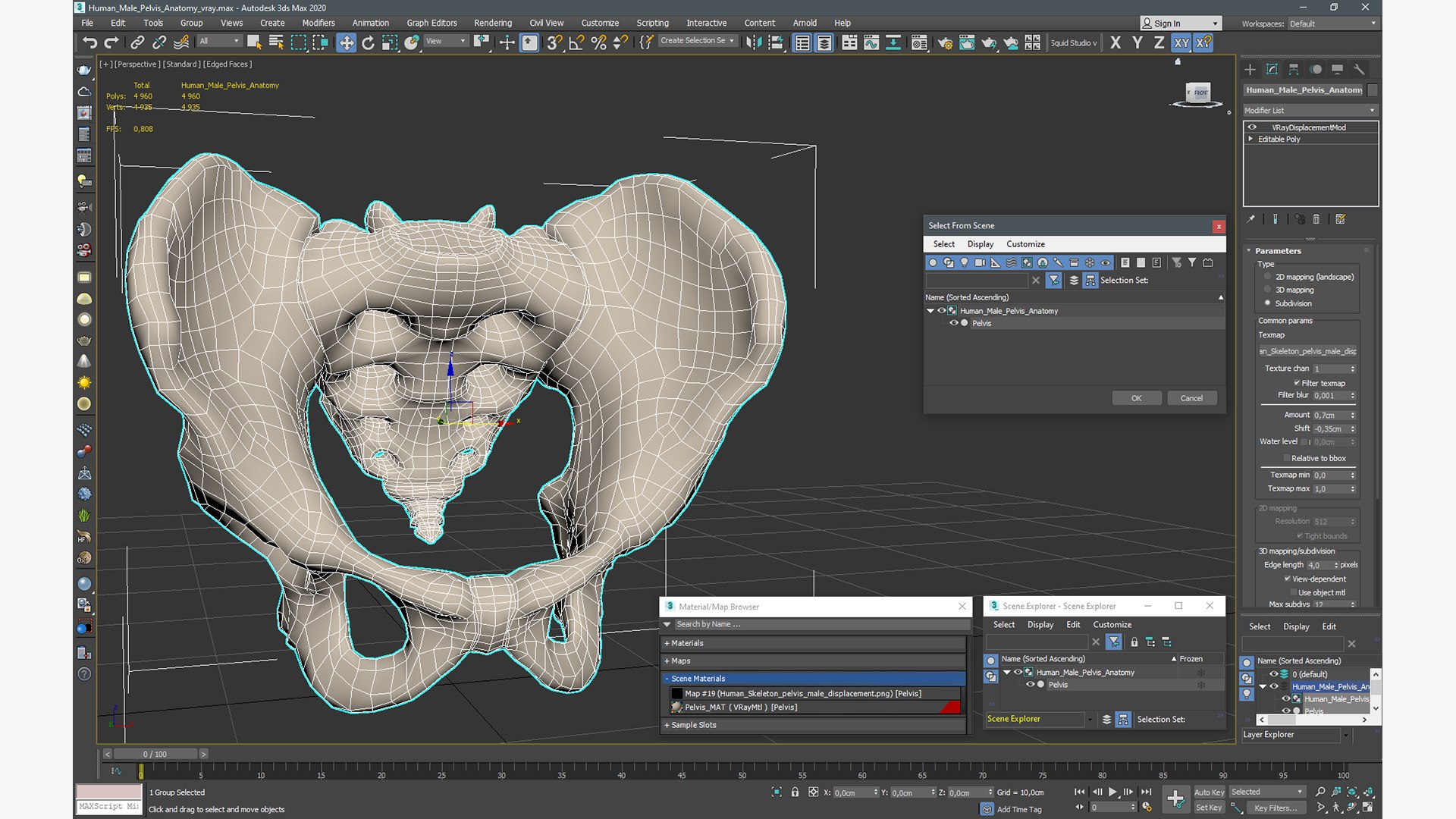Constrain movement to the Z axis
Screen dimensions: 1456x819
click(1159, 42)
